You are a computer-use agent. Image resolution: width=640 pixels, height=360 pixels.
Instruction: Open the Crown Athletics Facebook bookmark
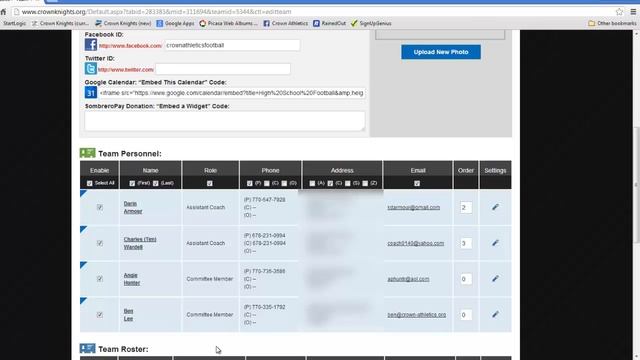click(x=285, y=23)
